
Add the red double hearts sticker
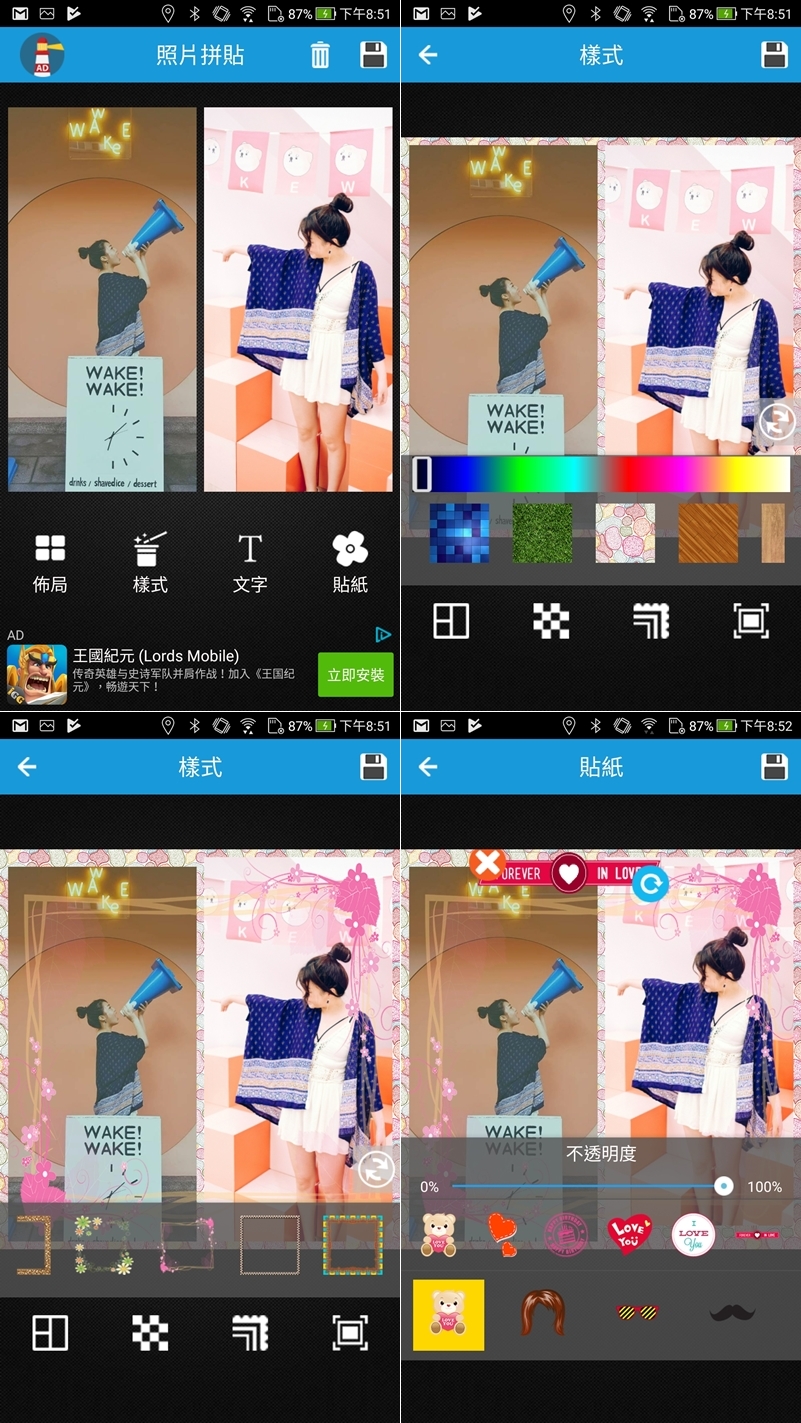(x=502, y=1234)
